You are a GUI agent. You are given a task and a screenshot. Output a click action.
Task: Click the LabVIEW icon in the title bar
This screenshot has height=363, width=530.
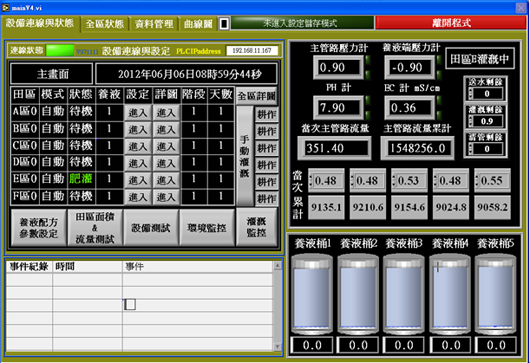coord(5,7)
